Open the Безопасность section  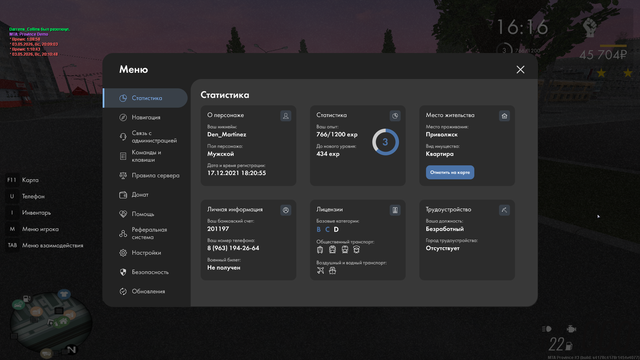coord(145,272)
